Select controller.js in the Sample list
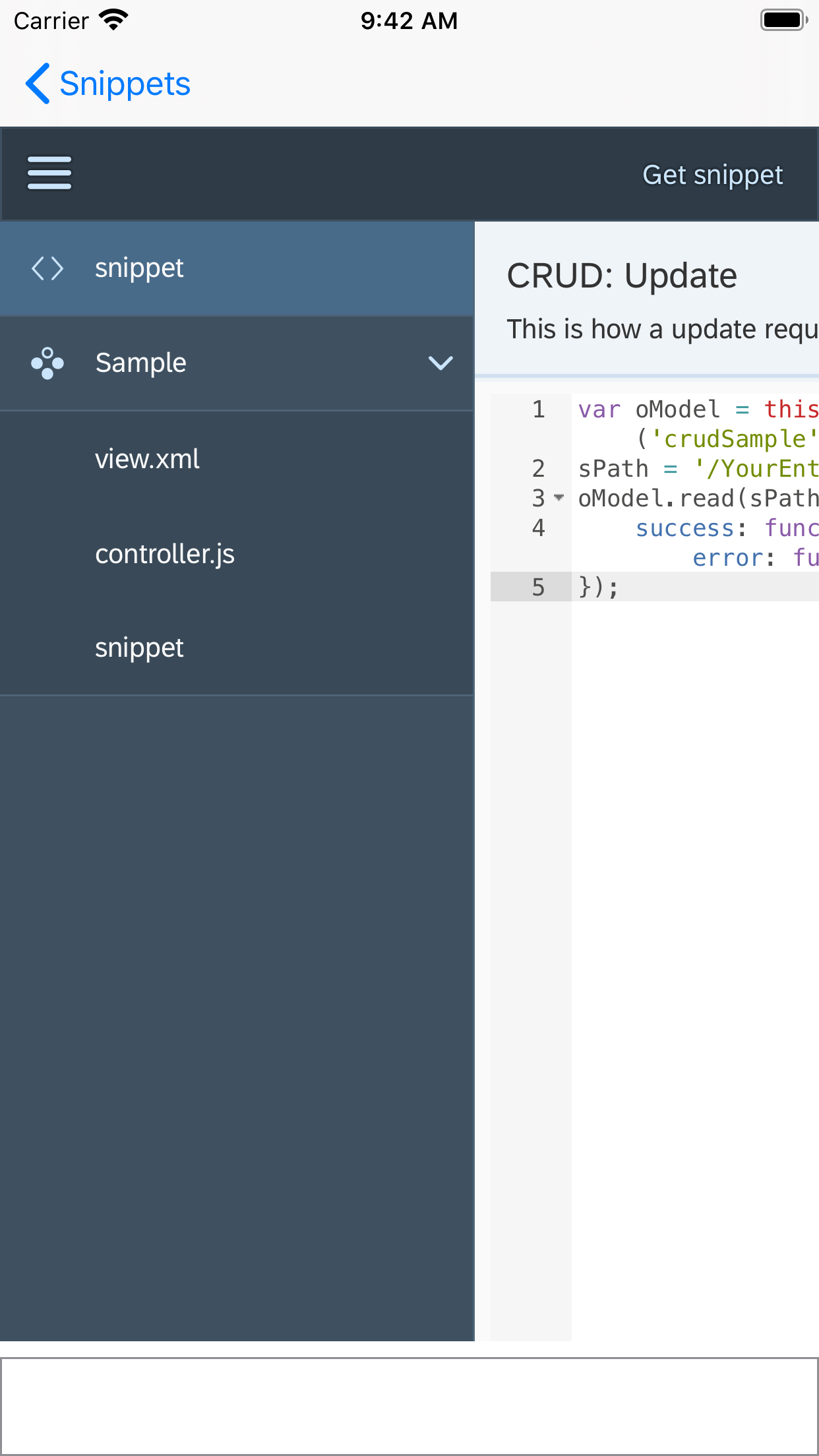 [x=165, y=554]
